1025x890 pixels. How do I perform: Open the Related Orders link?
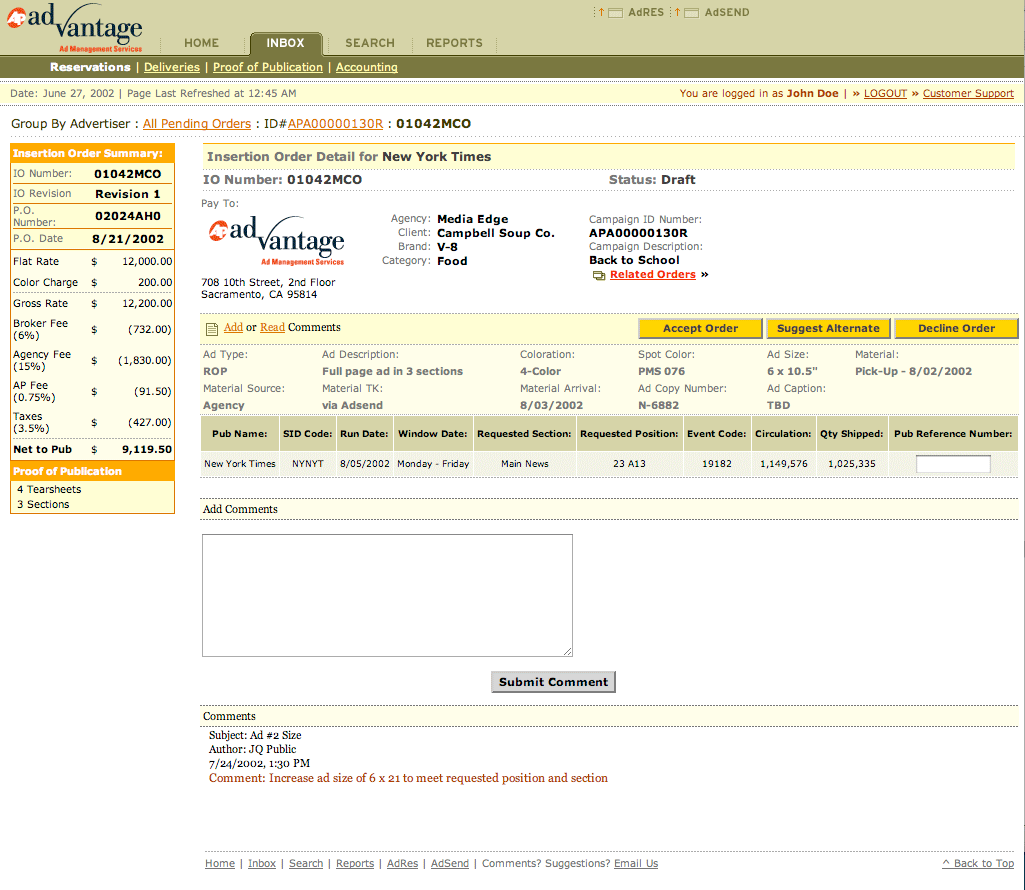(652, 275)
